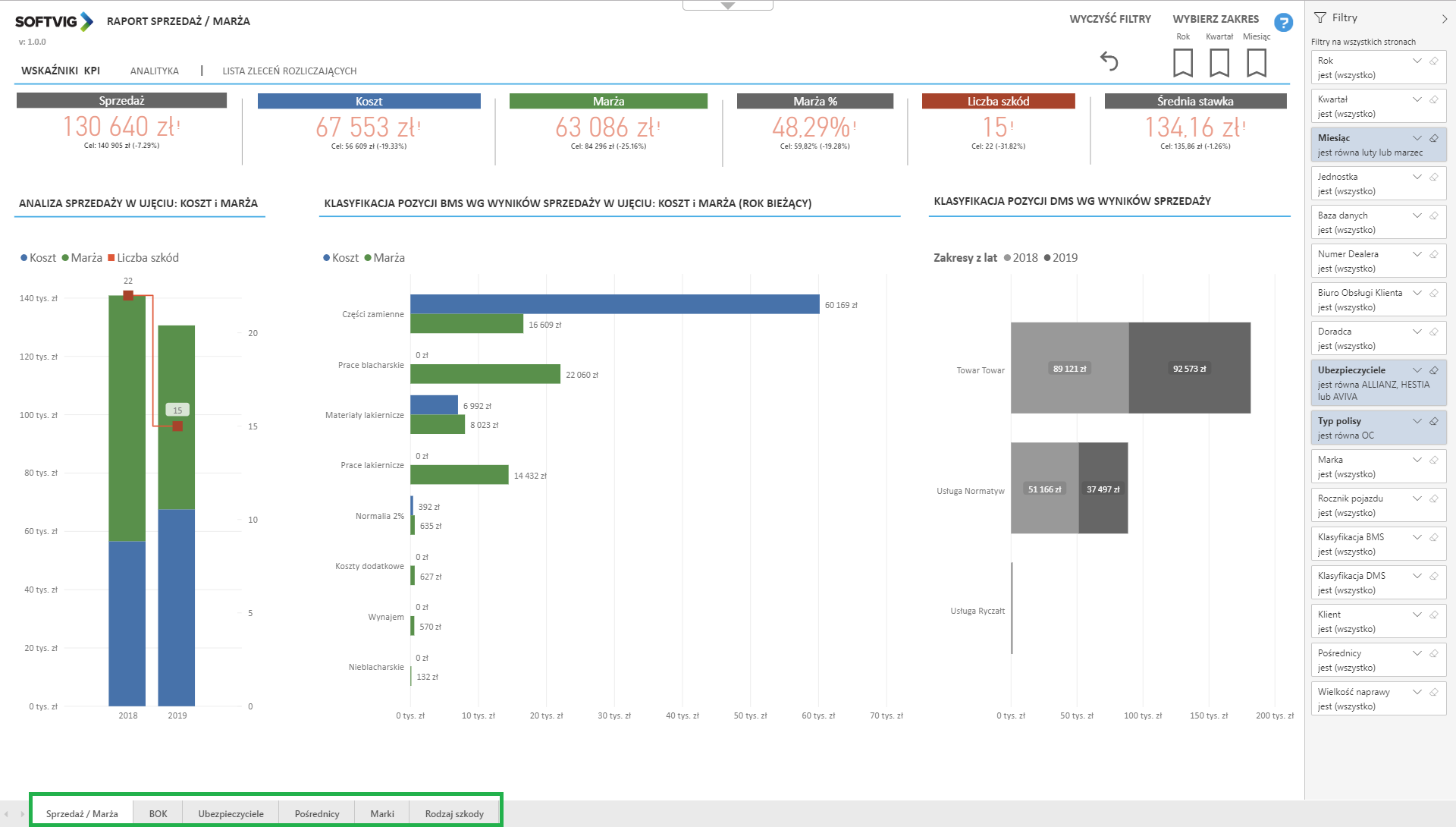
Task: Click WYCZYŚĆ FILTRY button
Action: tap(1109, 19)
